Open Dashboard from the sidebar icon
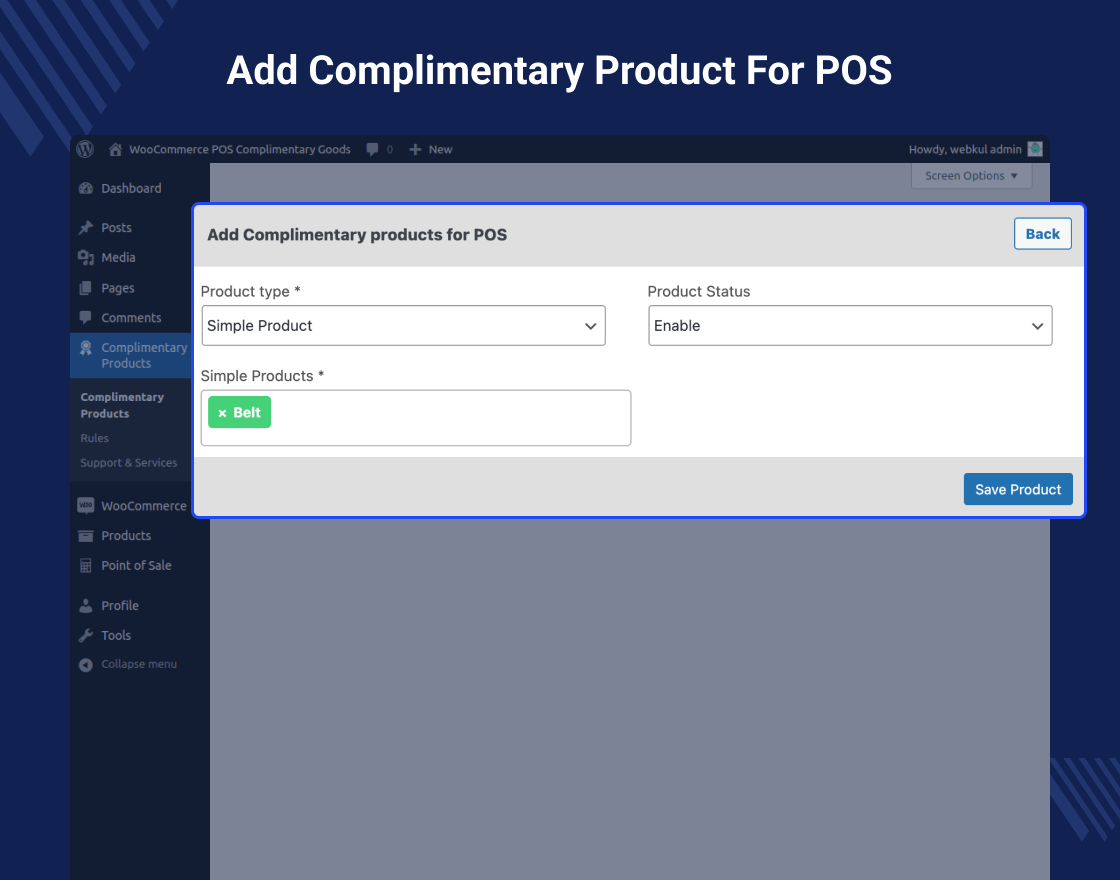The image size is (1120, 880). pyautogui.click(x=84, y=188)
